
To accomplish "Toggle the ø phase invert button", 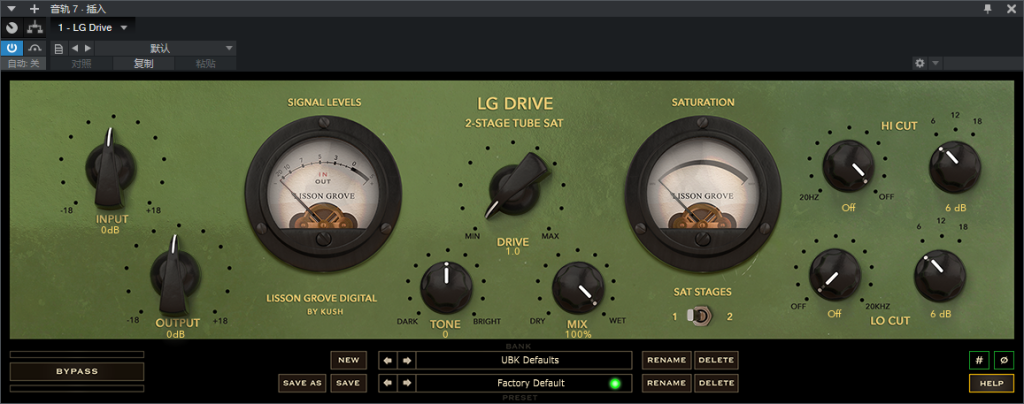I will [x=1004, y=360].
